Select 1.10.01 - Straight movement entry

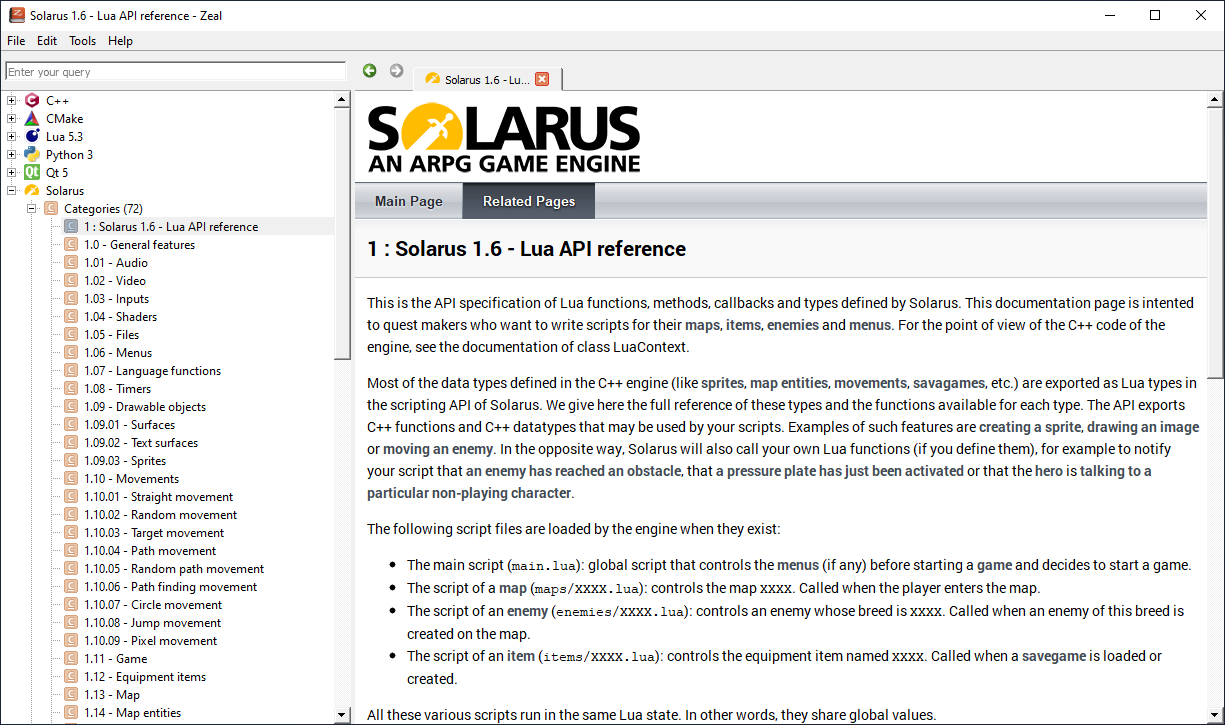158,496
